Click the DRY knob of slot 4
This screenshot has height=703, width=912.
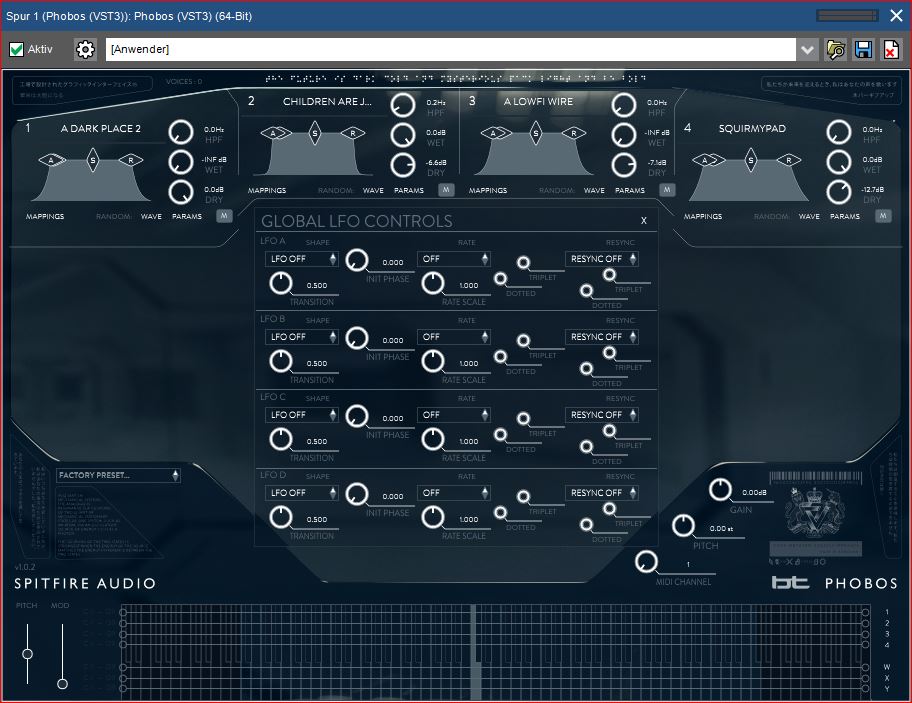pos(839,193)
